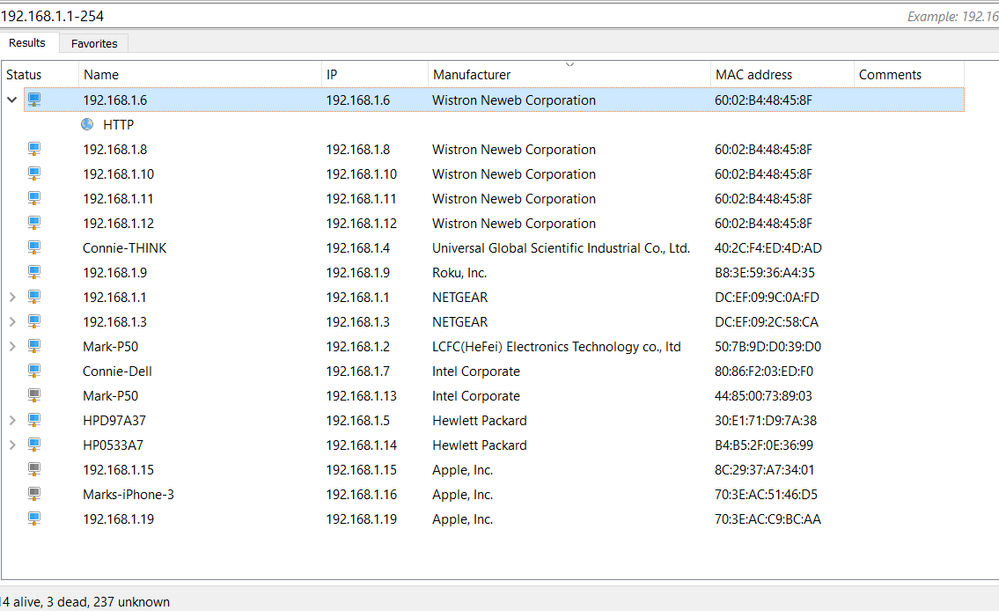Collapse the 192.168.1.6 device row

tap(12, 99)
